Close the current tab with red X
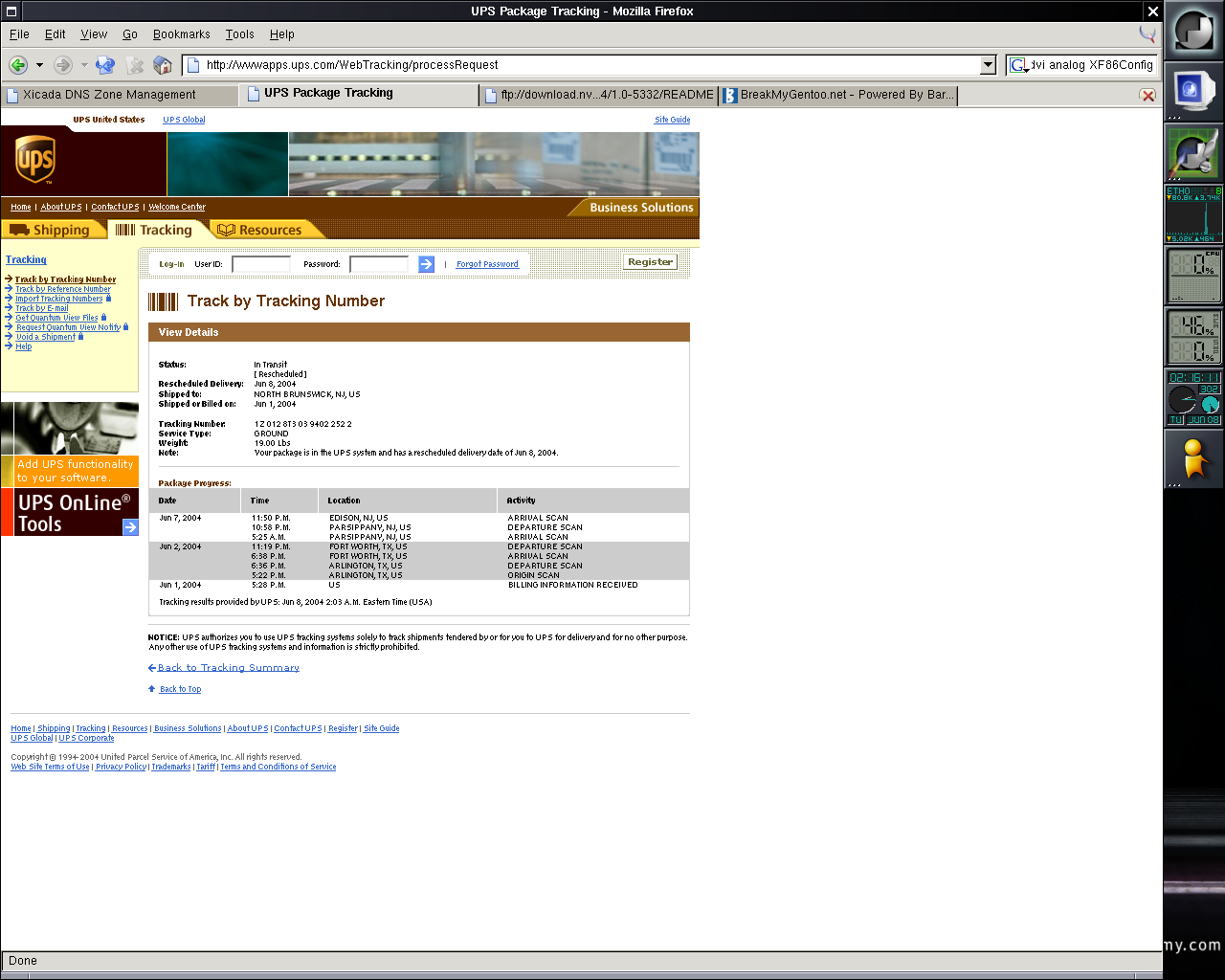 pyautogui.click(x=1147, y=96)
